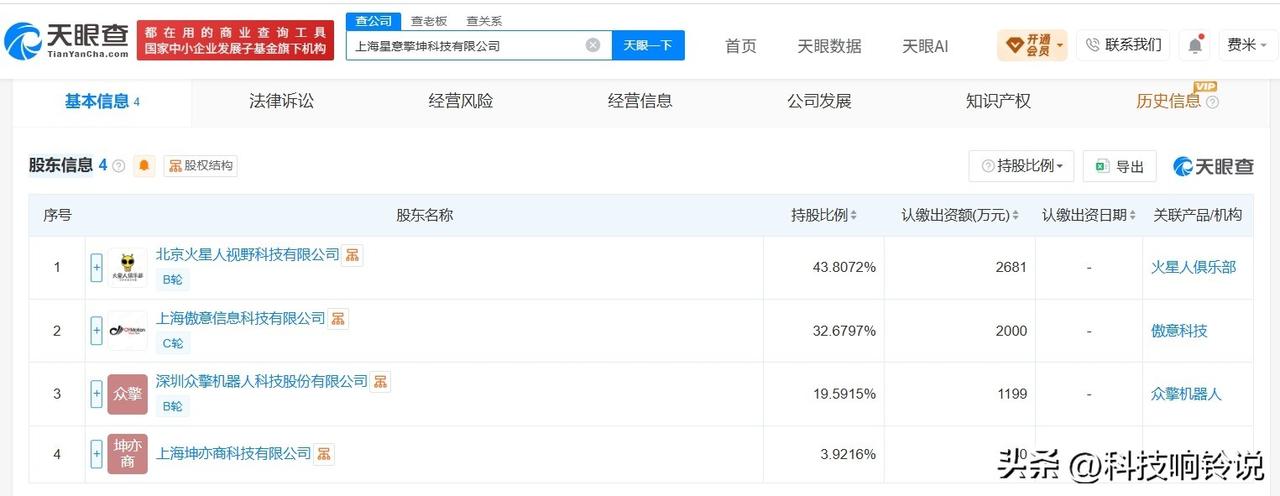Expand row 3 shareholder with plus button
The height and width of the screenshot is (496, 1280).
coord(97,394)
